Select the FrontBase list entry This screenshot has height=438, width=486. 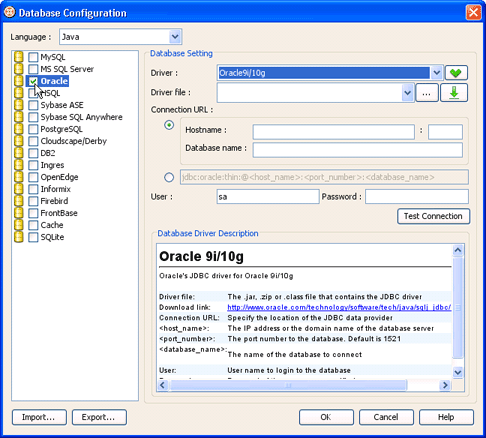click(59, 213)
